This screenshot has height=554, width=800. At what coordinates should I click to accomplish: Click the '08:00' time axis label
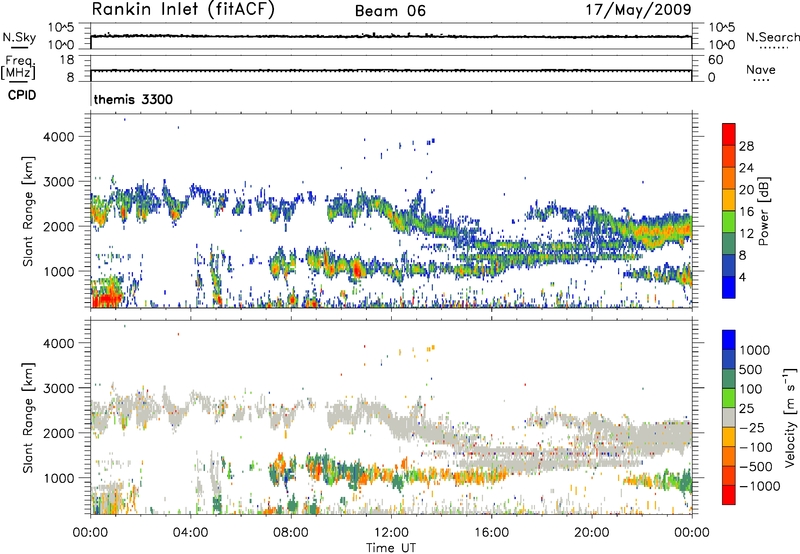point(290,533)
